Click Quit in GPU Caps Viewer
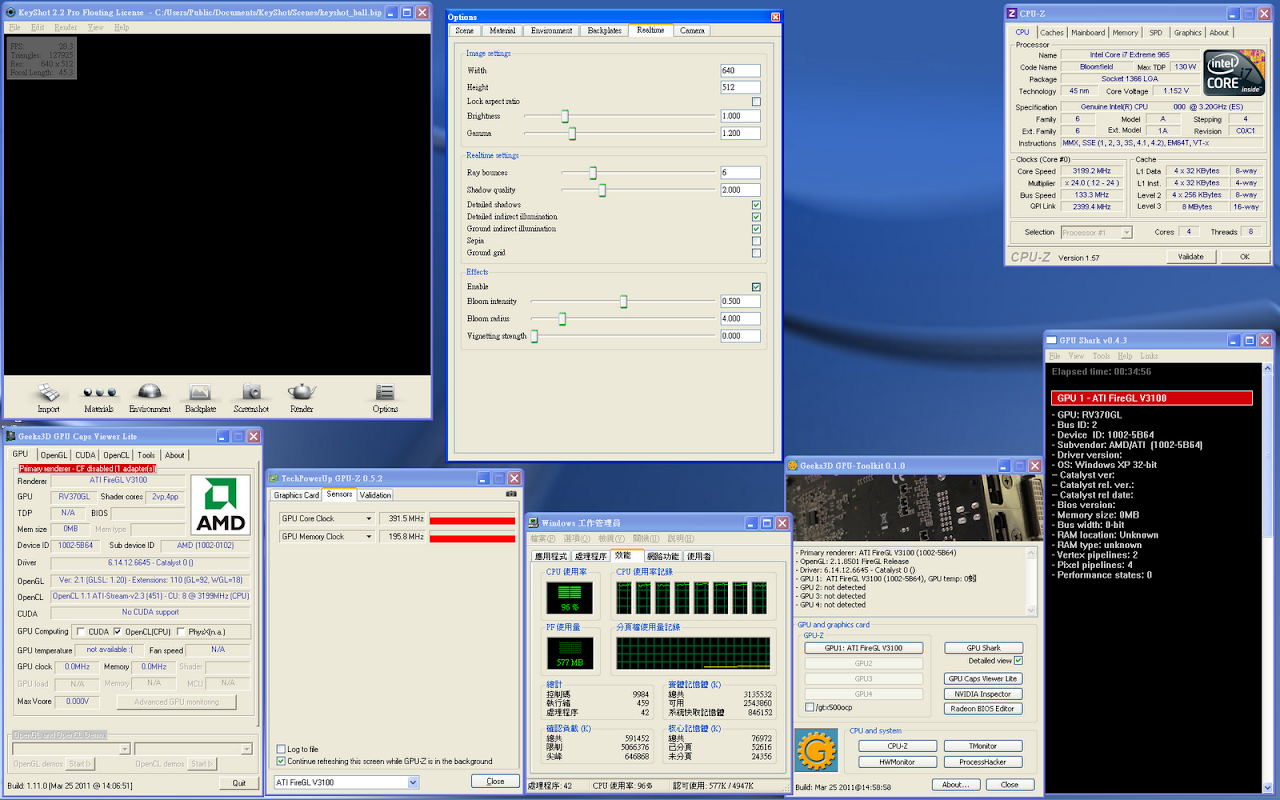The height and width of the screenshot is (800, 1280). (x=238, y=783)
